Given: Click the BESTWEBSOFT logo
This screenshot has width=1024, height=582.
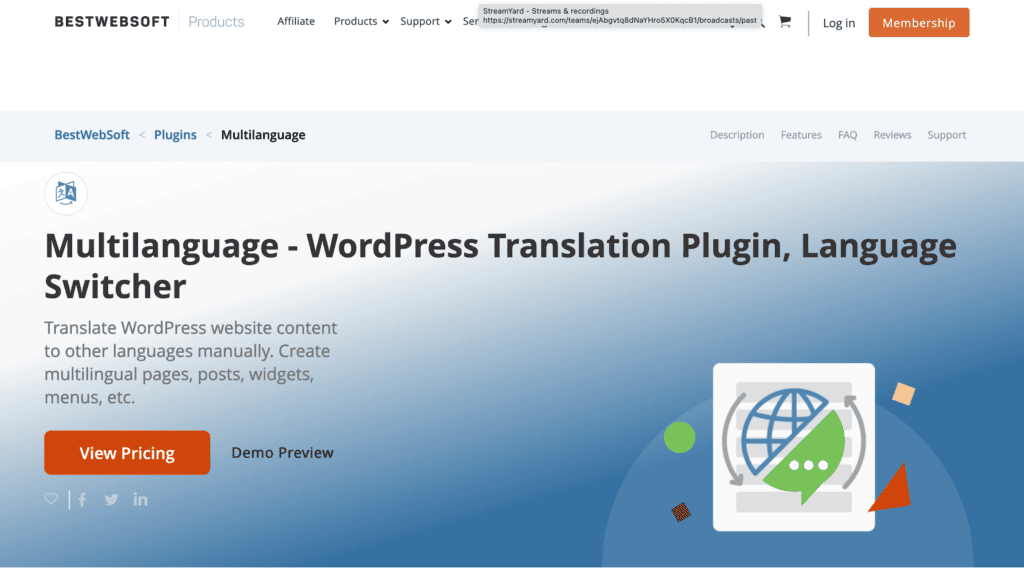Looking at the screenshot, I should [112, 21].
